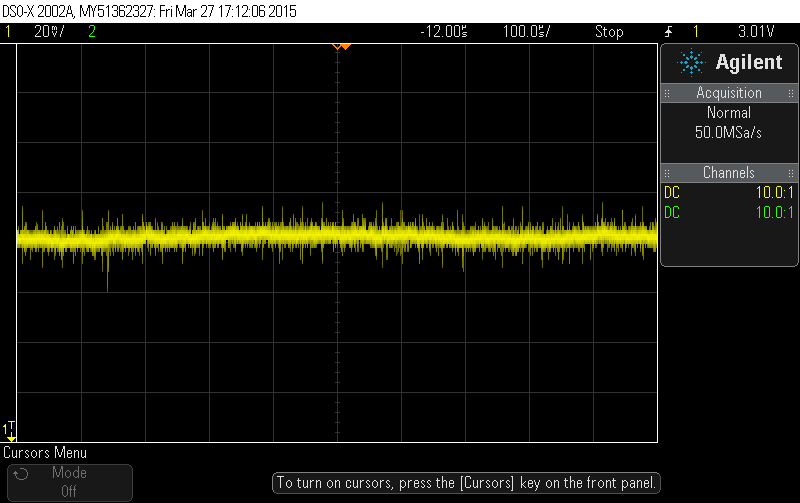800x503 pixels.
Task: Click the channel 1 ground level marker
Action: (x=9, y=431)
